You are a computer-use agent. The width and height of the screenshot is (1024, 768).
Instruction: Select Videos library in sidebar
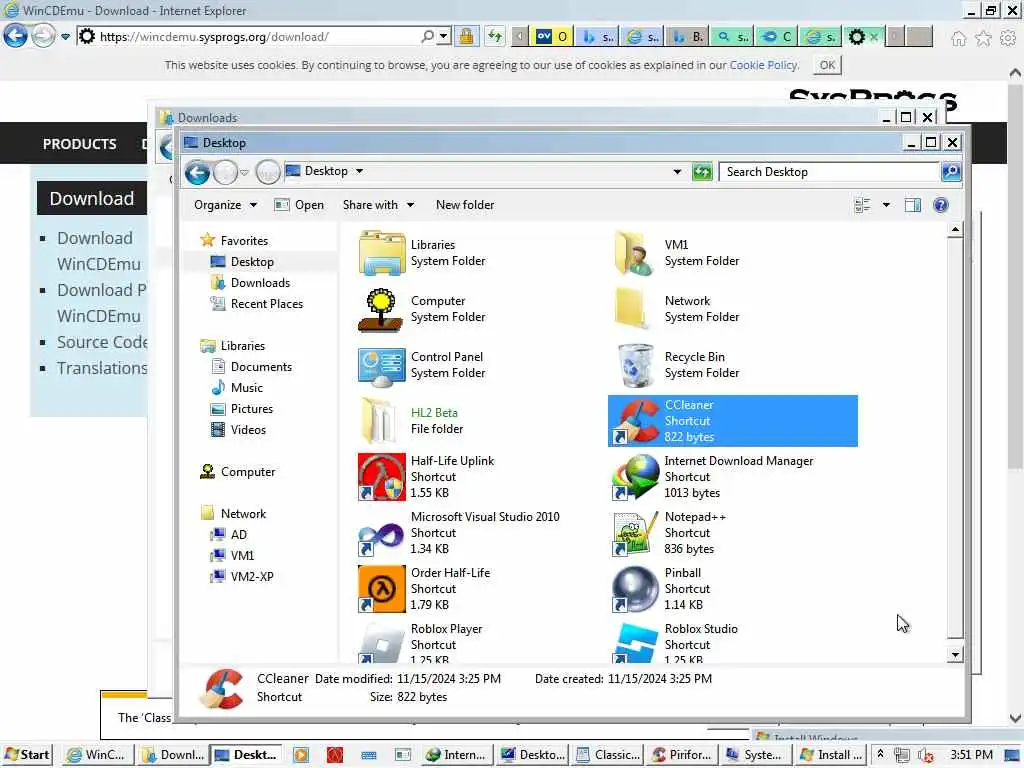(248, 430)
